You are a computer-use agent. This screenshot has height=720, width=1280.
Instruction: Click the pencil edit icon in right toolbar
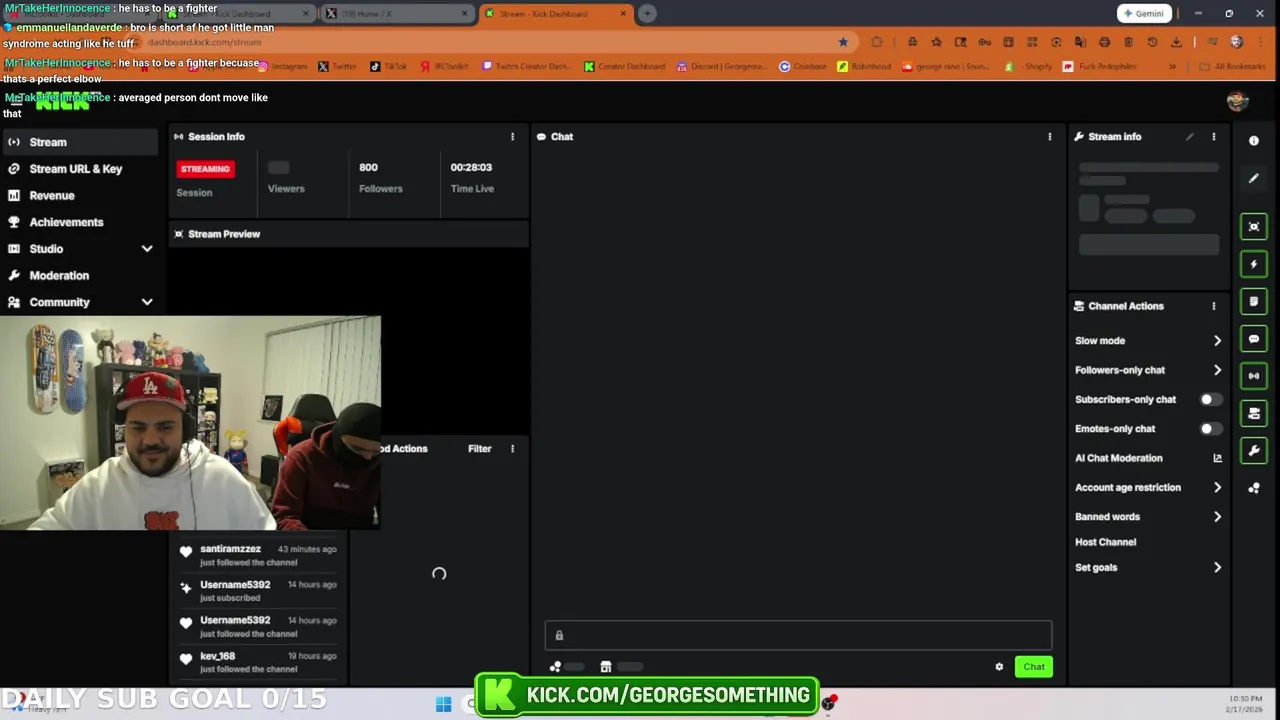(1254, 178)
